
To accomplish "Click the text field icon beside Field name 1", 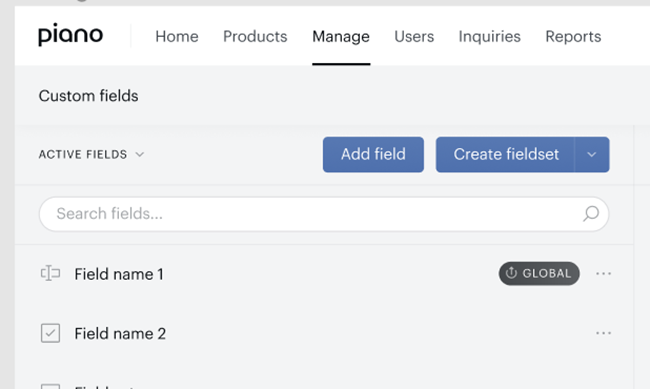I will [x=50, y=274].
